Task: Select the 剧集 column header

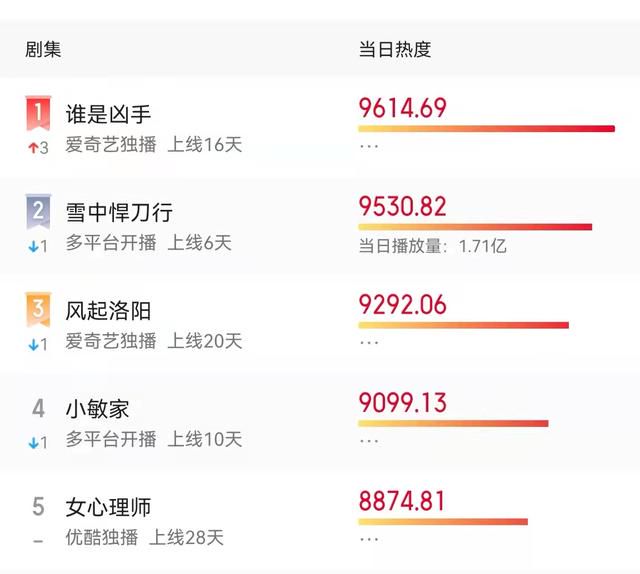Action: point(43,49)
